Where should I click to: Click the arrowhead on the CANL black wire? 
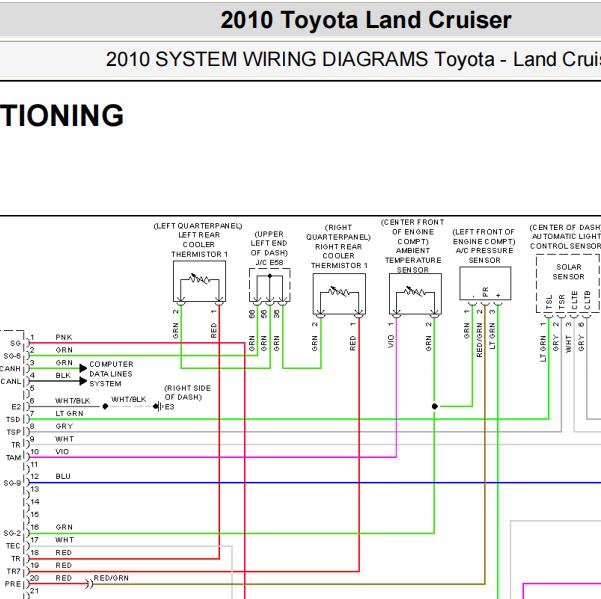click(x=83, y=381)
